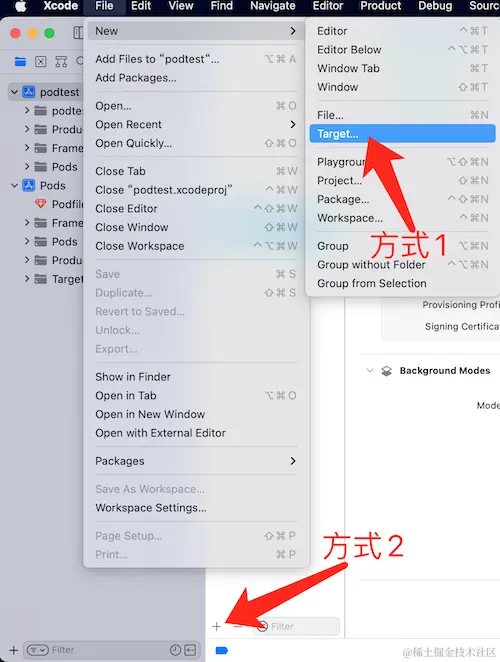The height and width of the screenshot is (662, 500).
Task: Choose Group from Selection
Action: click(402, 283)
